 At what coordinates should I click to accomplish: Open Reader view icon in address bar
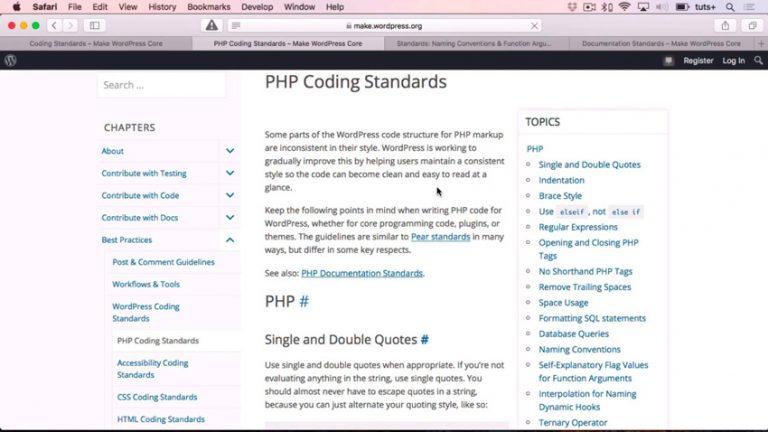pyautogui.click(x=236, y=25)
